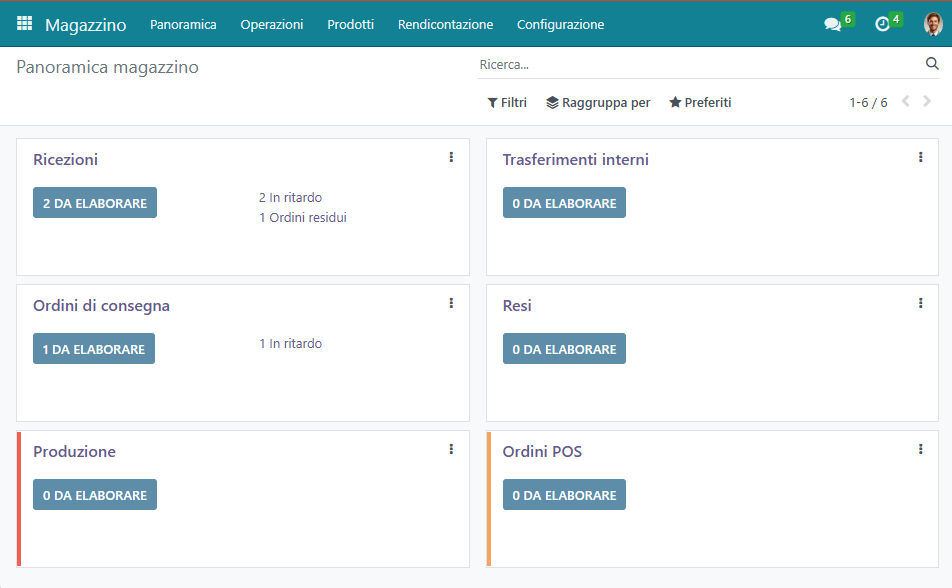Open the Configurazione menu
The height and width of the screenshot is (588, 952).
point(560,25)
